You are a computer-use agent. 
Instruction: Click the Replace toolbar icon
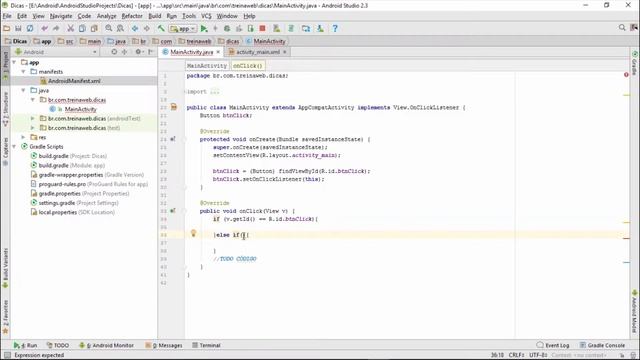coord(120,29)
